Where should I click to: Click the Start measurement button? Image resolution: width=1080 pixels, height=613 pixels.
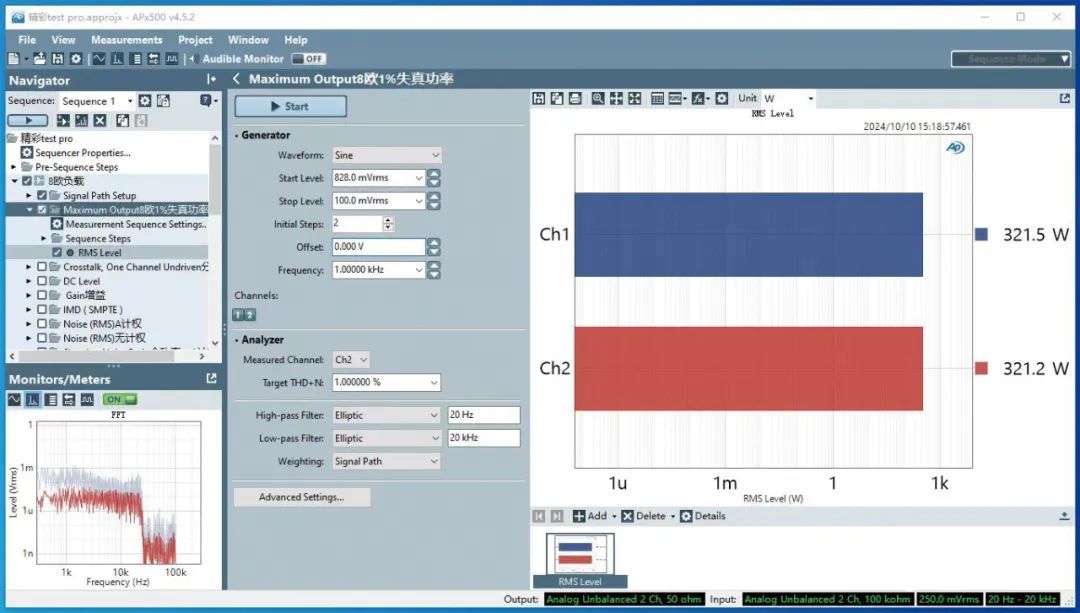click(290, 107)
